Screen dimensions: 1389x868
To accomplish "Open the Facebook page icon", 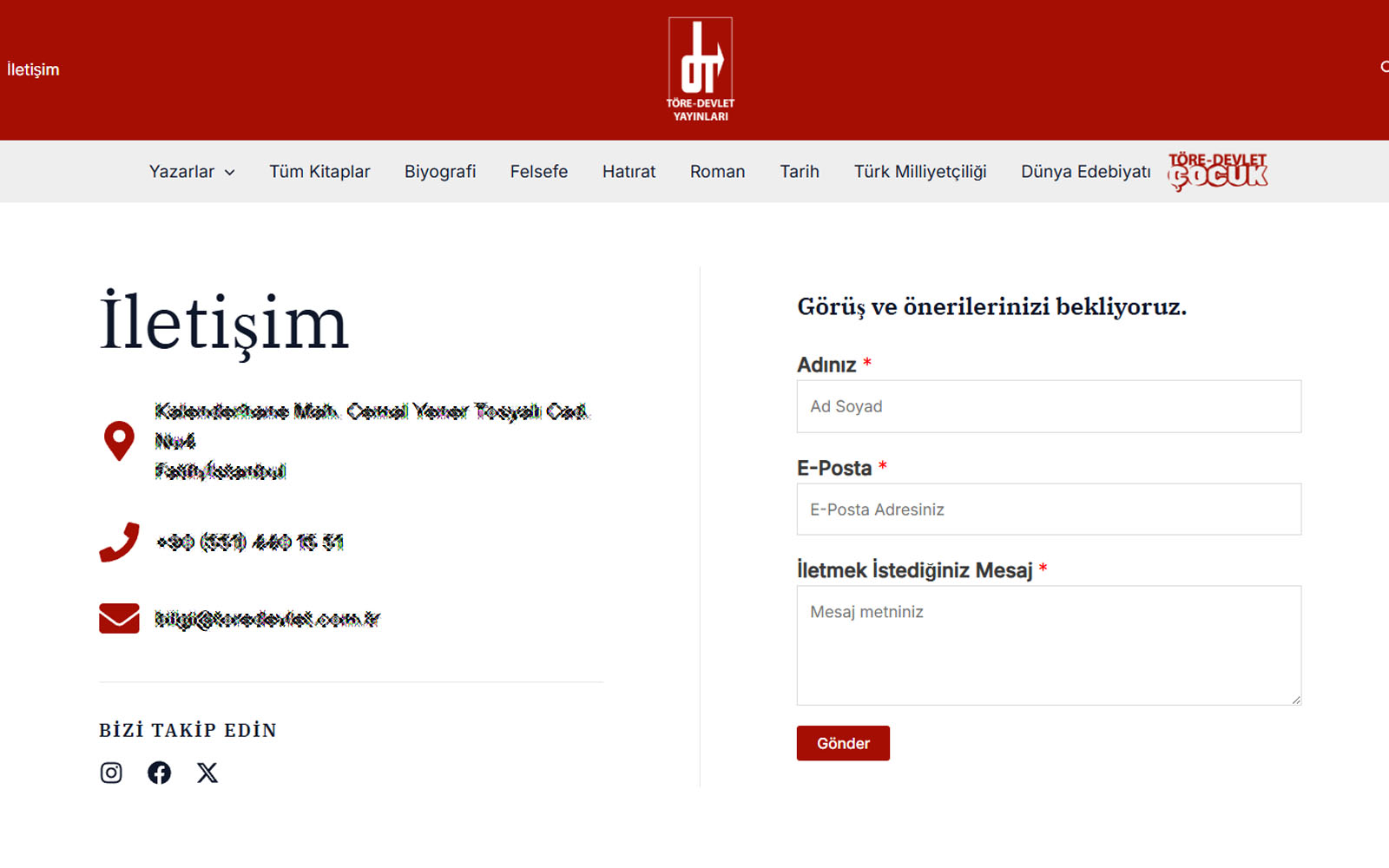I will tap(159, 773).
